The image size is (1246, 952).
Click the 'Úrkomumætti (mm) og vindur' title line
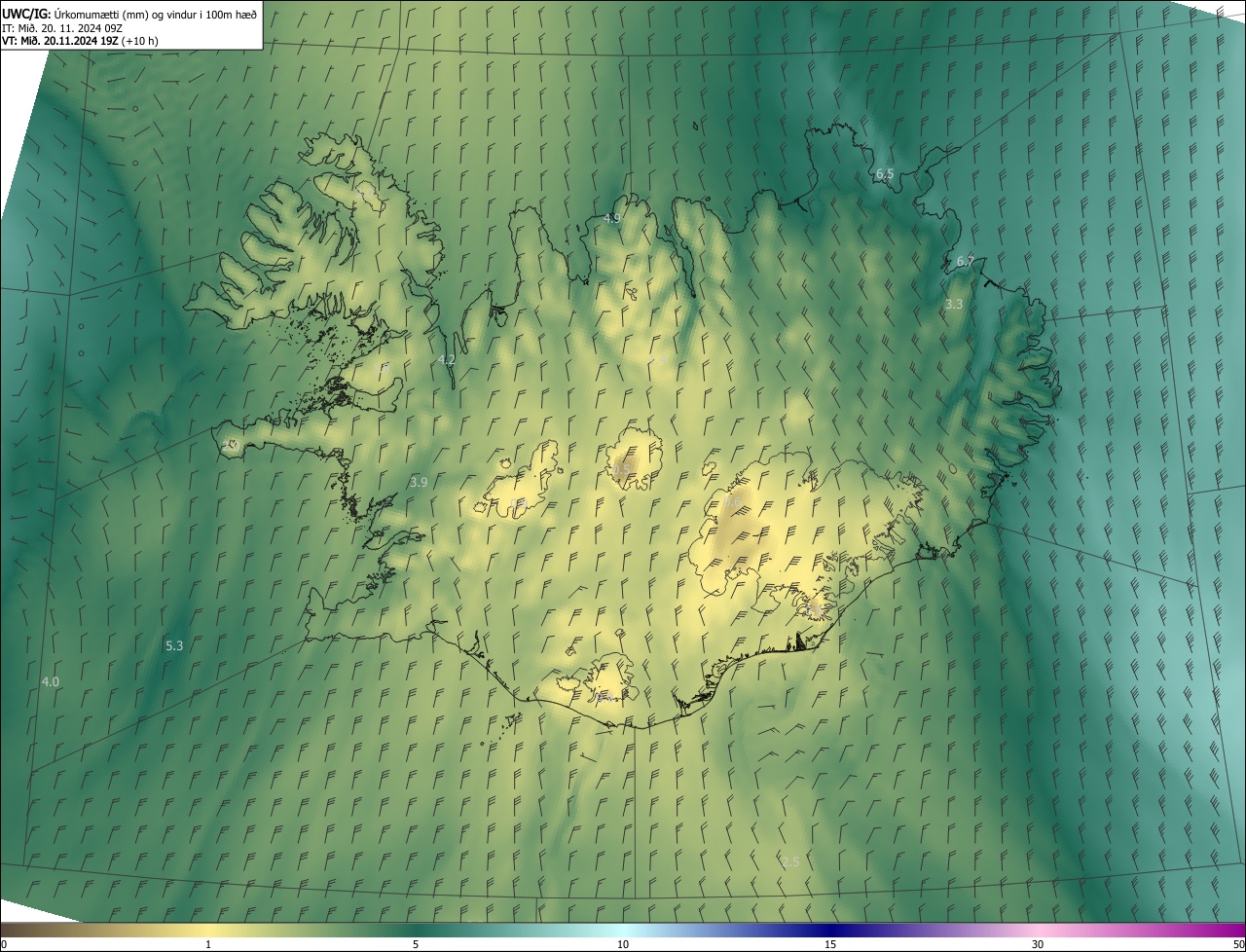point(129,14)
